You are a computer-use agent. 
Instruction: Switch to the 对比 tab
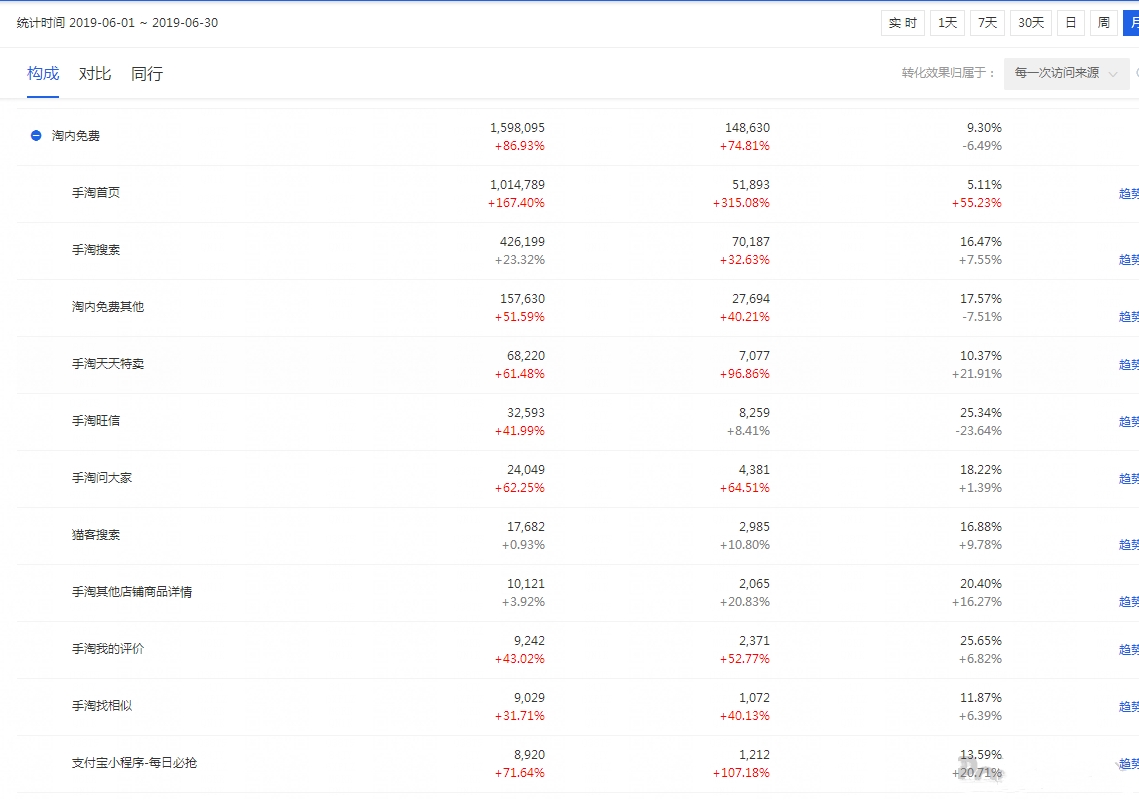coord(95,74)
